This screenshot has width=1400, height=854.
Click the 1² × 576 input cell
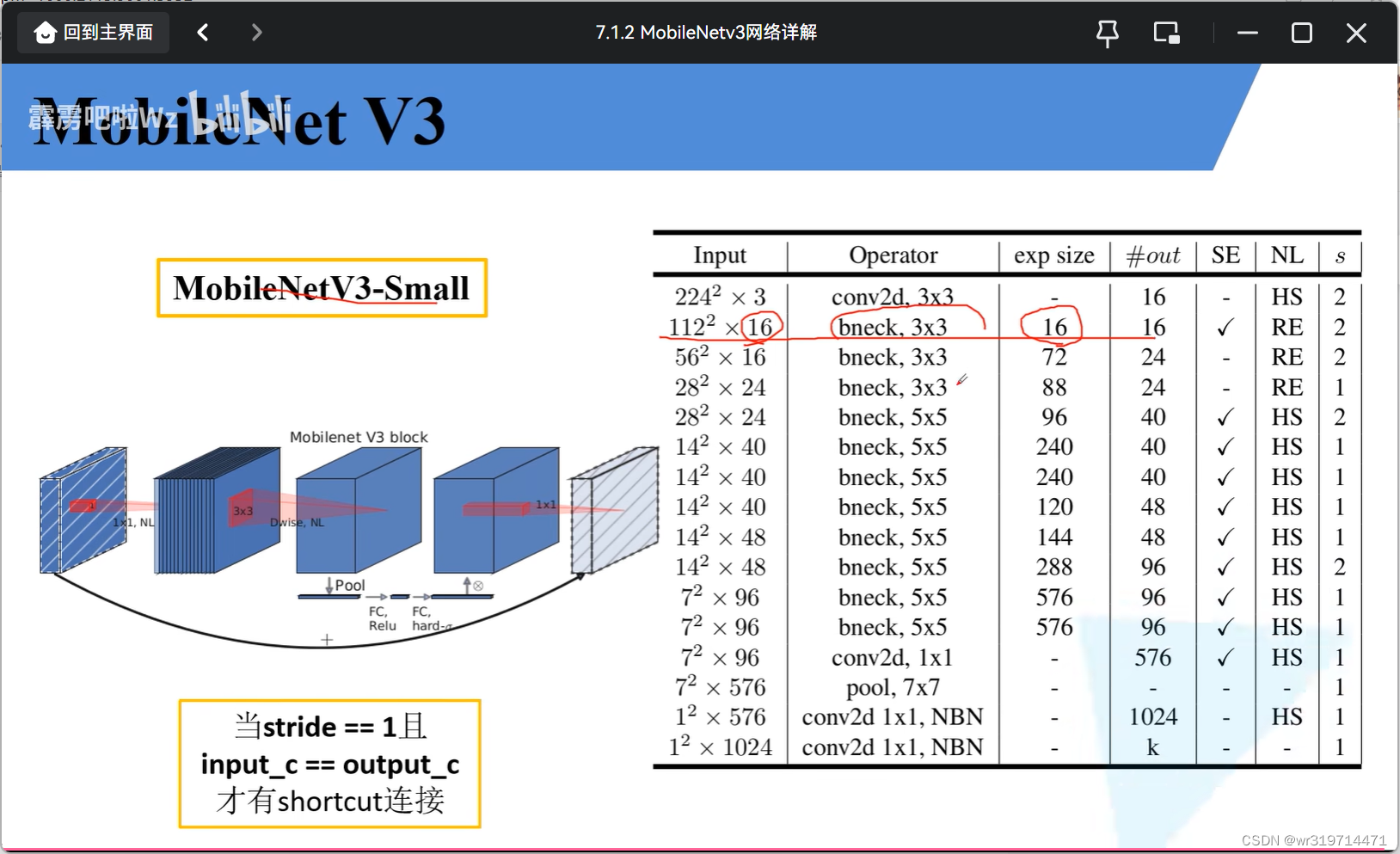[x=720, y=717]
